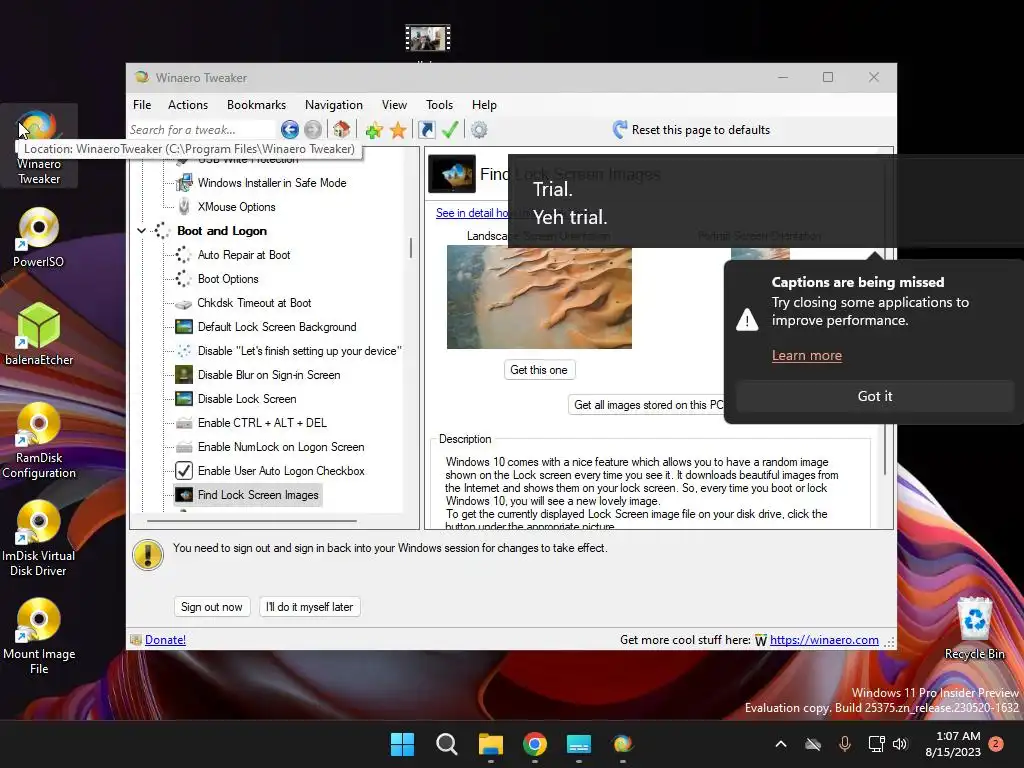Open the Actions menu

tap(187, 104)
